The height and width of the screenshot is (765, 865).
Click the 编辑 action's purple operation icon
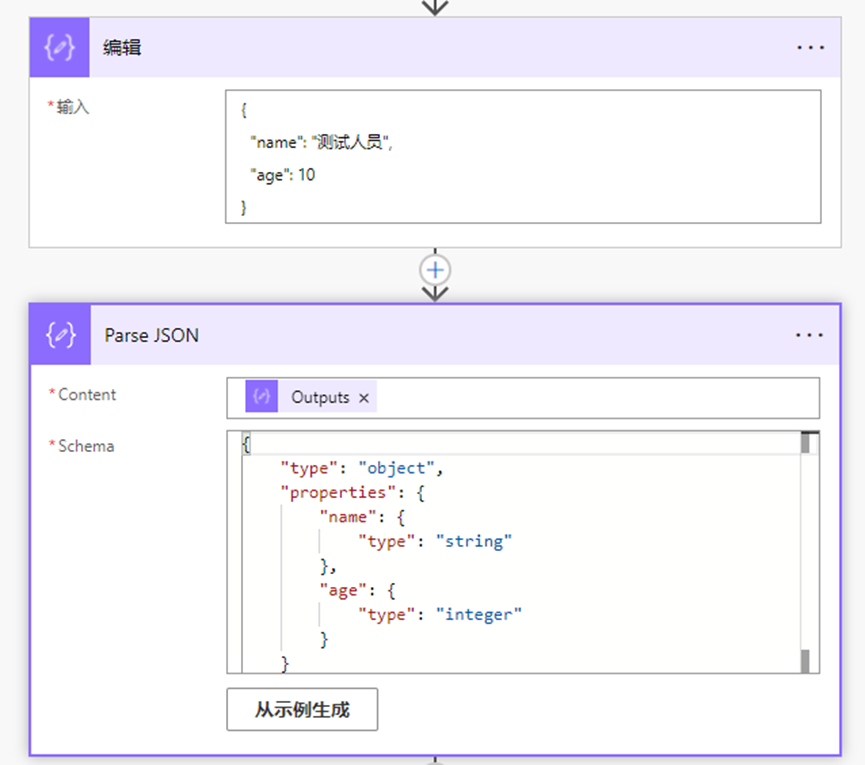58,47
